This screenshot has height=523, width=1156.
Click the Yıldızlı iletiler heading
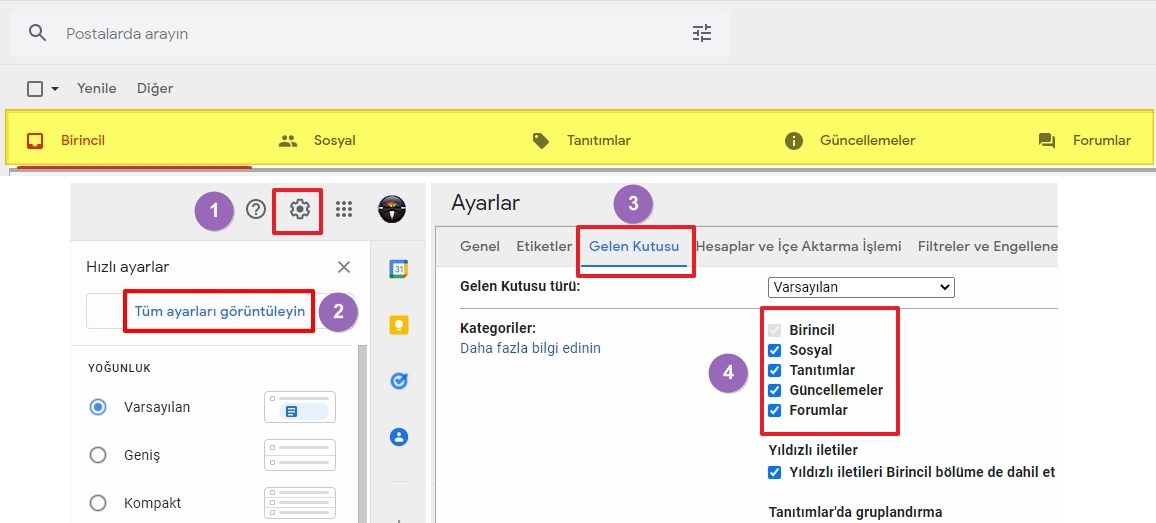point(813,449)
